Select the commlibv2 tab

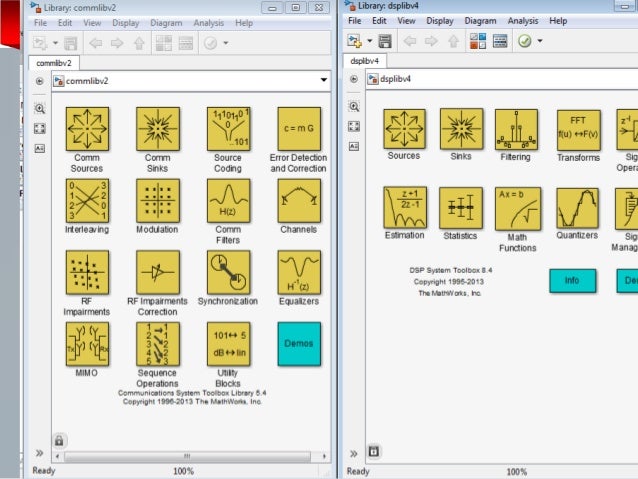click(54, 63)
